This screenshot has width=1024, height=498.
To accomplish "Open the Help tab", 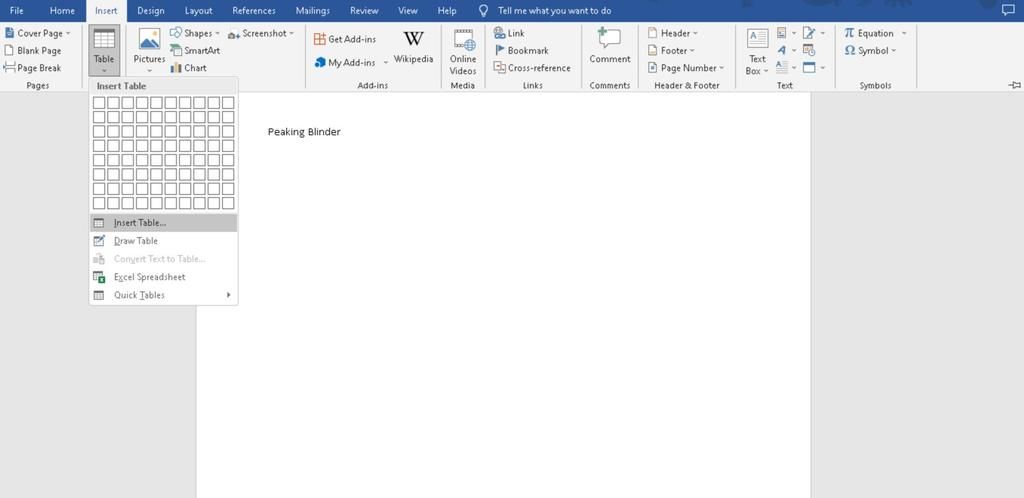I will point(447,10).
